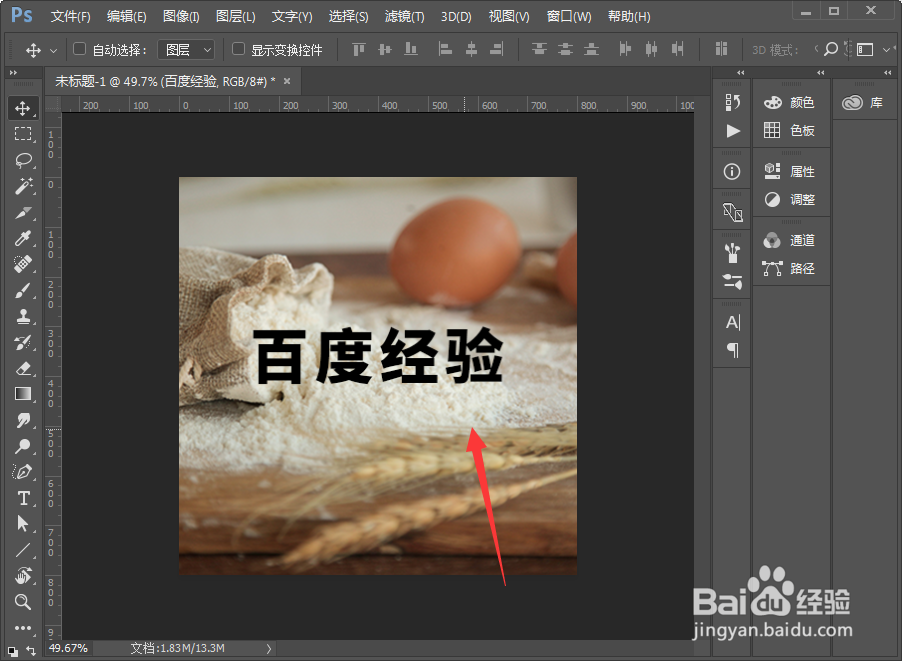The width and height of the screenshot is (902, 661).
Task: Distribute top edges in options bar
Action: pyautogui.click(x=539, y=49)
